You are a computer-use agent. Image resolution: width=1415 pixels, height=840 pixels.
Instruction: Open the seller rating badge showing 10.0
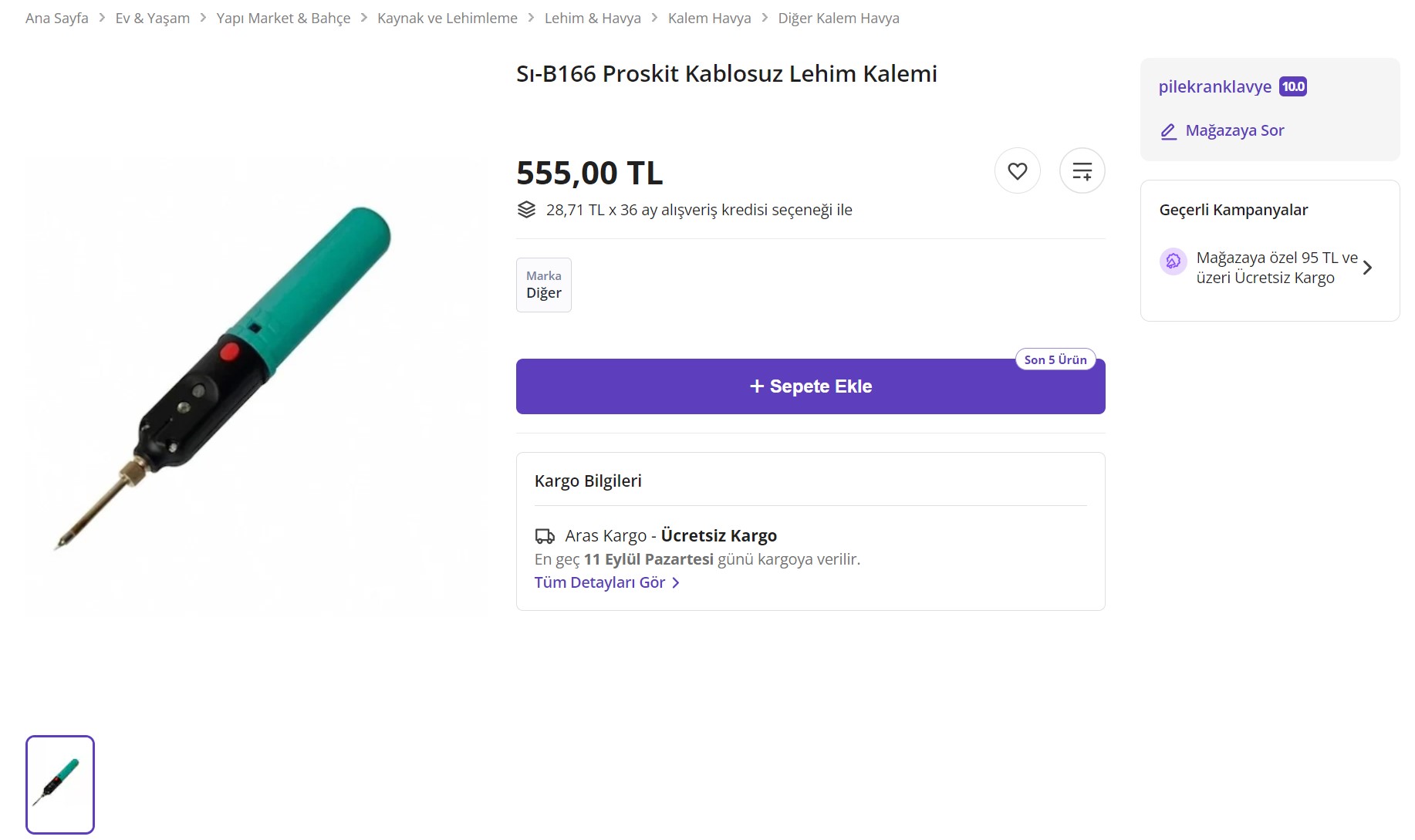tap(1292, 86)
